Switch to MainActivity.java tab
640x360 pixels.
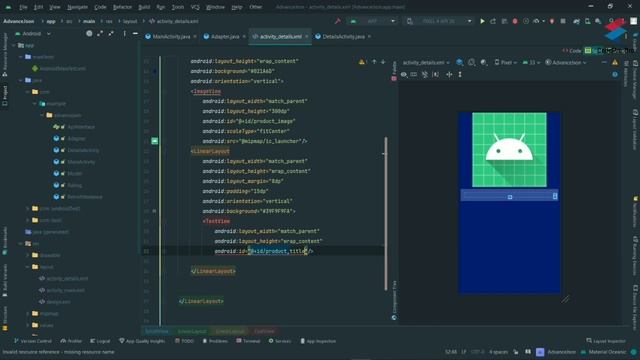pos(171,36)
